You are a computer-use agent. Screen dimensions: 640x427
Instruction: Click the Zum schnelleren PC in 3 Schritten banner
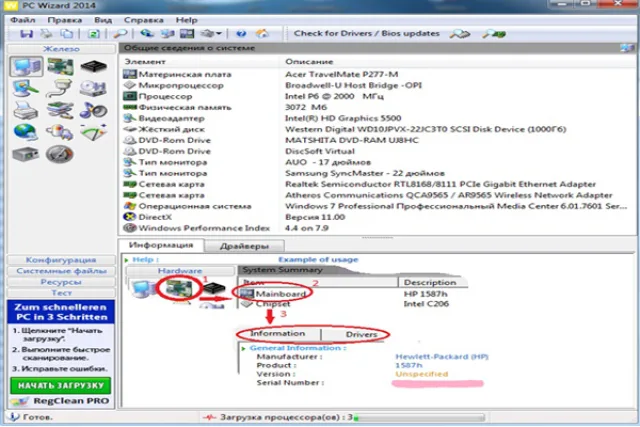tap(60, 312)
